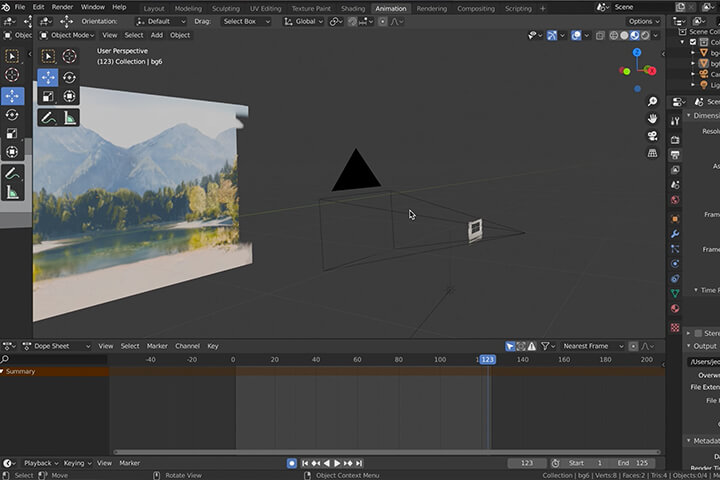
Task: Click the 123 playhead marker
Action: click(487, 360)
